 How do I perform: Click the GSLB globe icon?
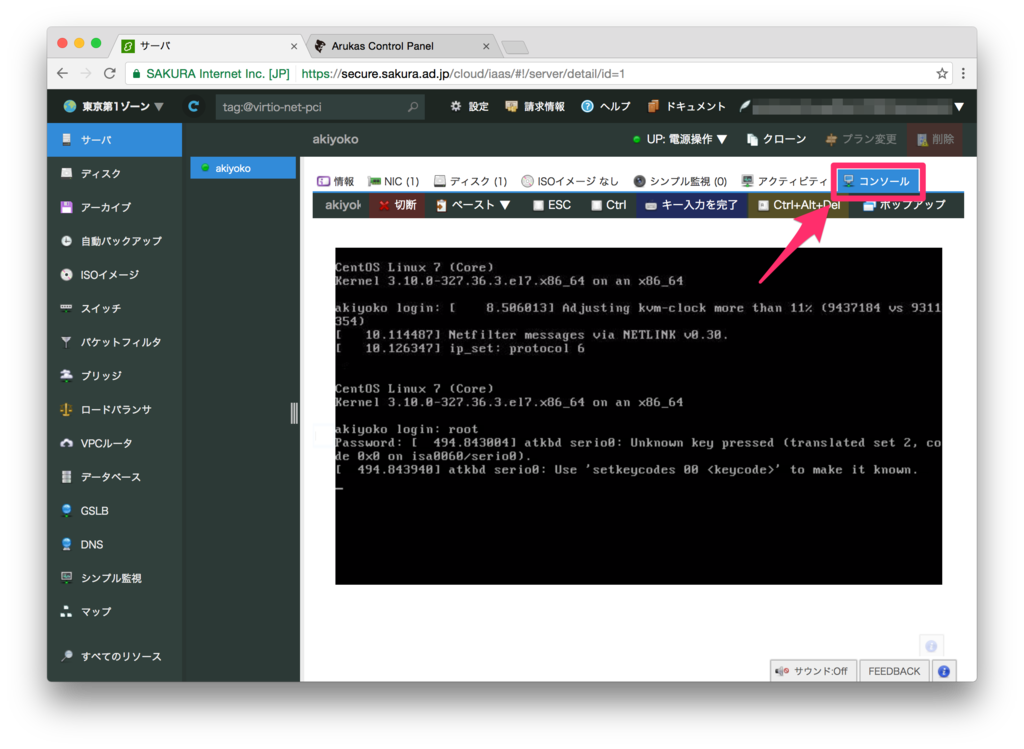coord(66,511)
